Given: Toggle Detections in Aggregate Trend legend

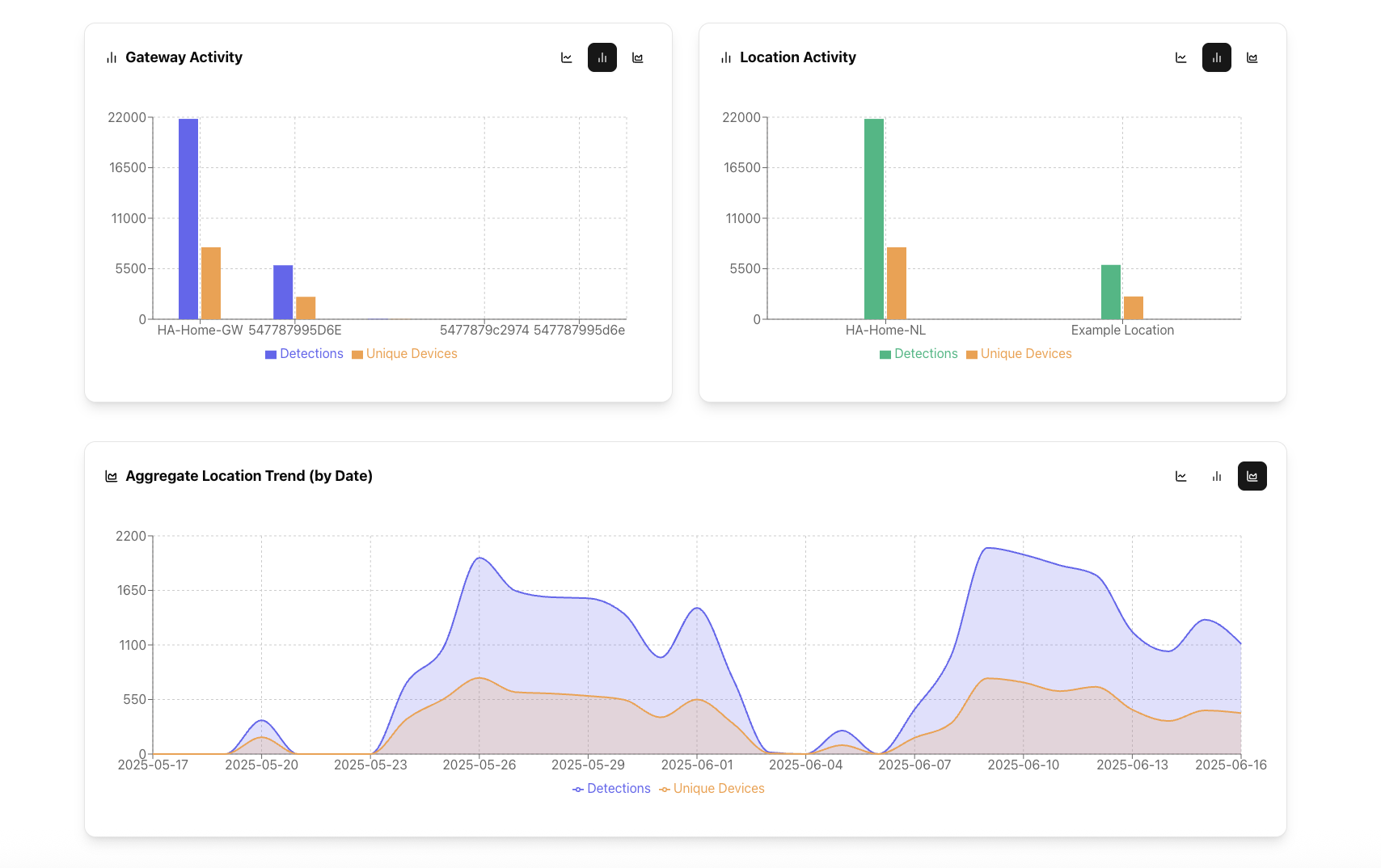Looking at the screenshot, I should click(611, 789).
